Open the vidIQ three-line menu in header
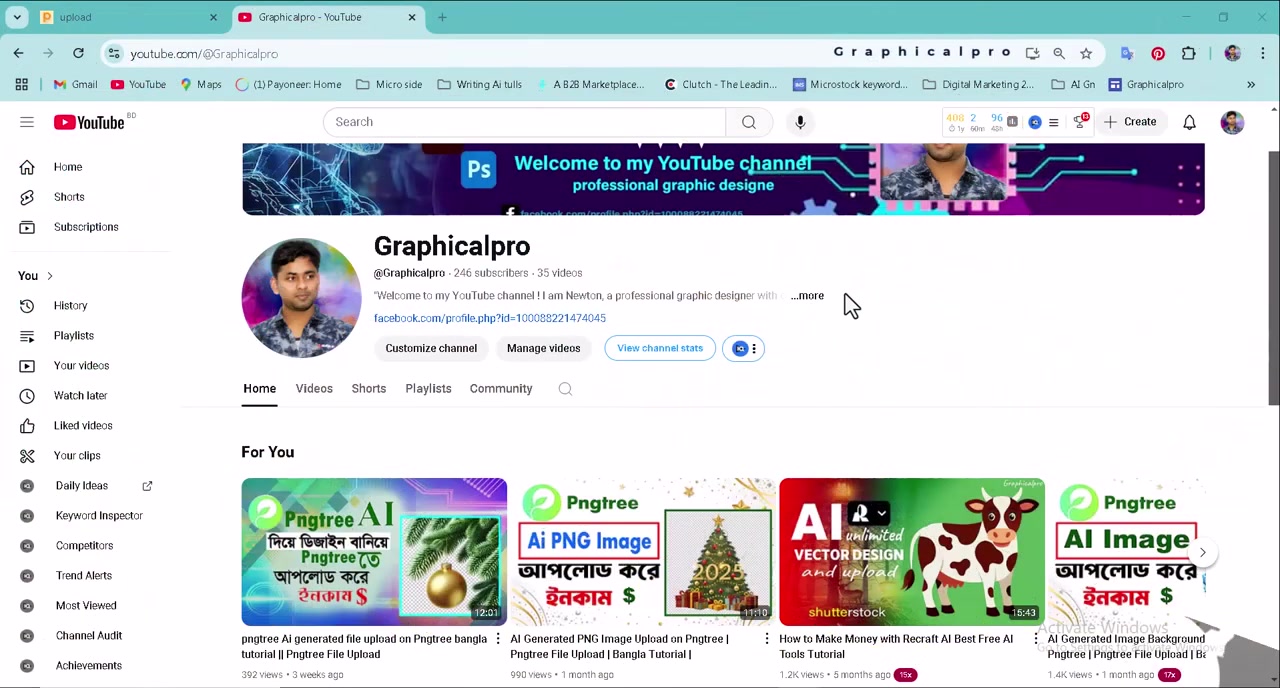This screenshot has width=1280, height=688. point(1053,122)
